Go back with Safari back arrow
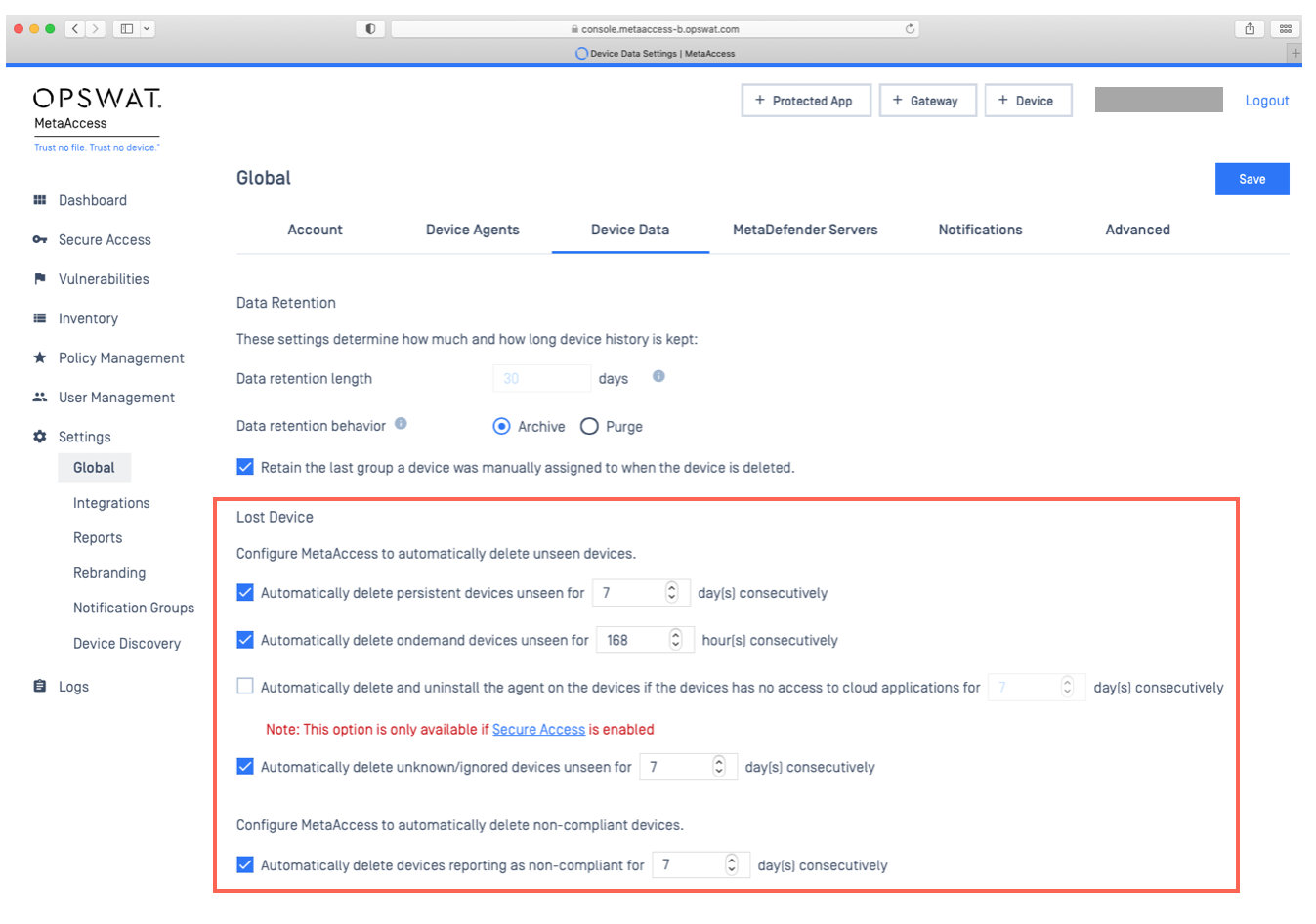The height and width of the screenshot is (924, 1316). [75, 29]
